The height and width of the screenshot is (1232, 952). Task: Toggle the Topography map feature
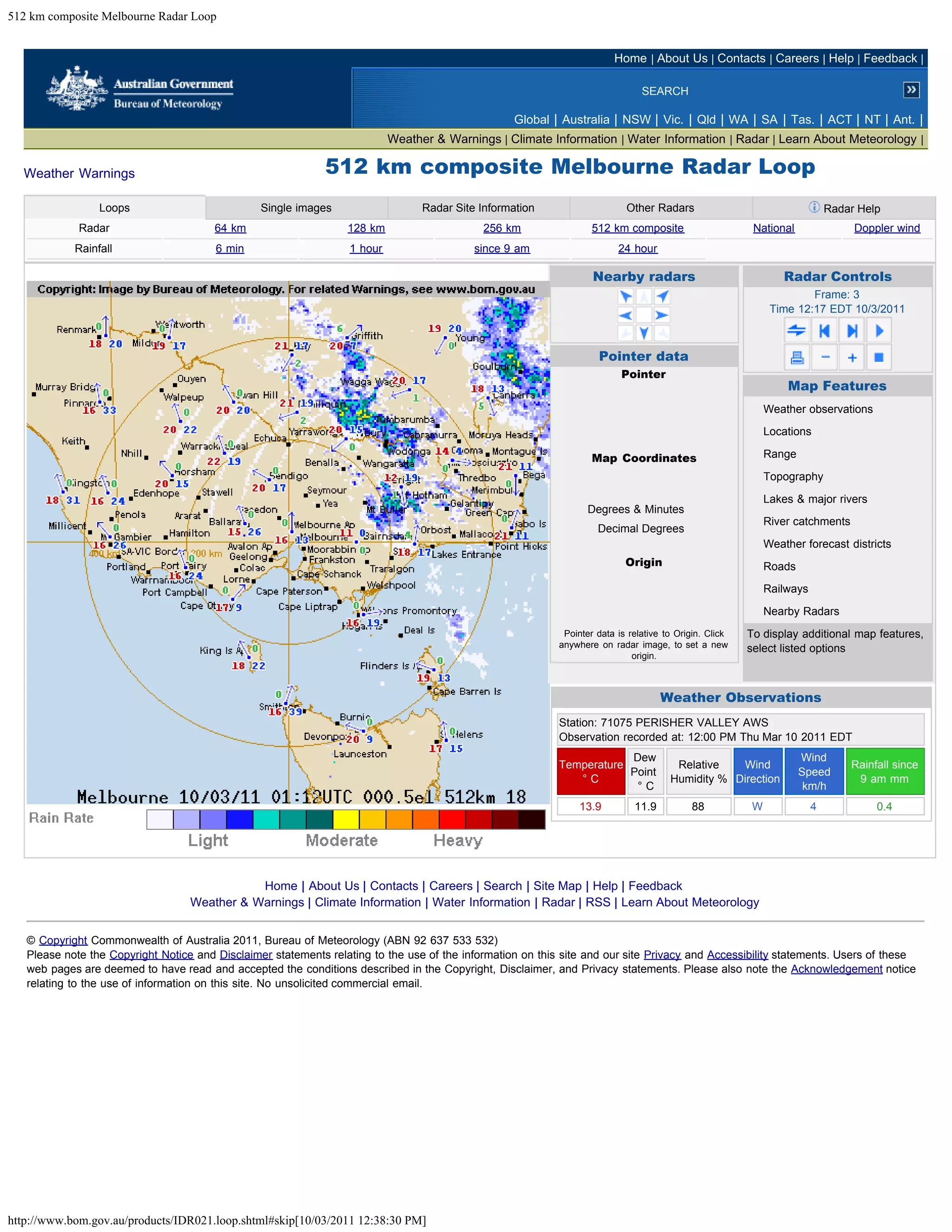(x=793, y=477)
